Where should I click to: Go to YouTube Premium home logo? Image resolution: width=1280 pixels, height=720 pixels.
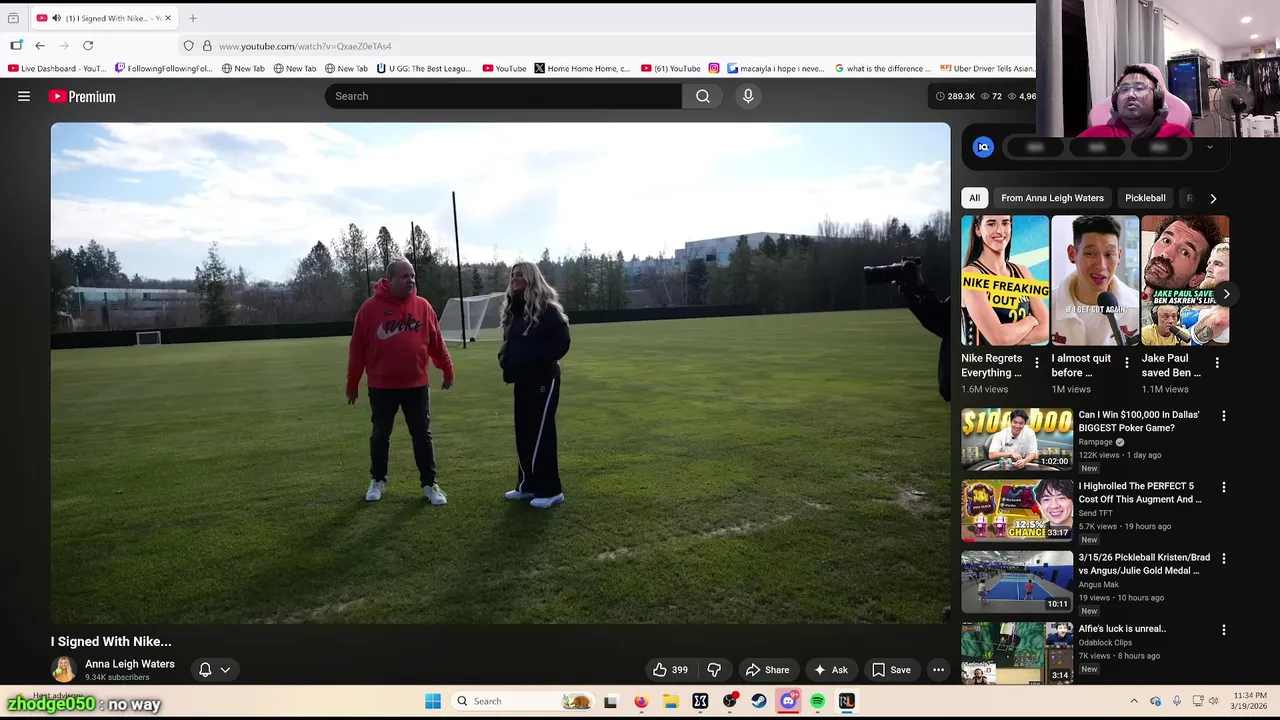tap(82, 97)
